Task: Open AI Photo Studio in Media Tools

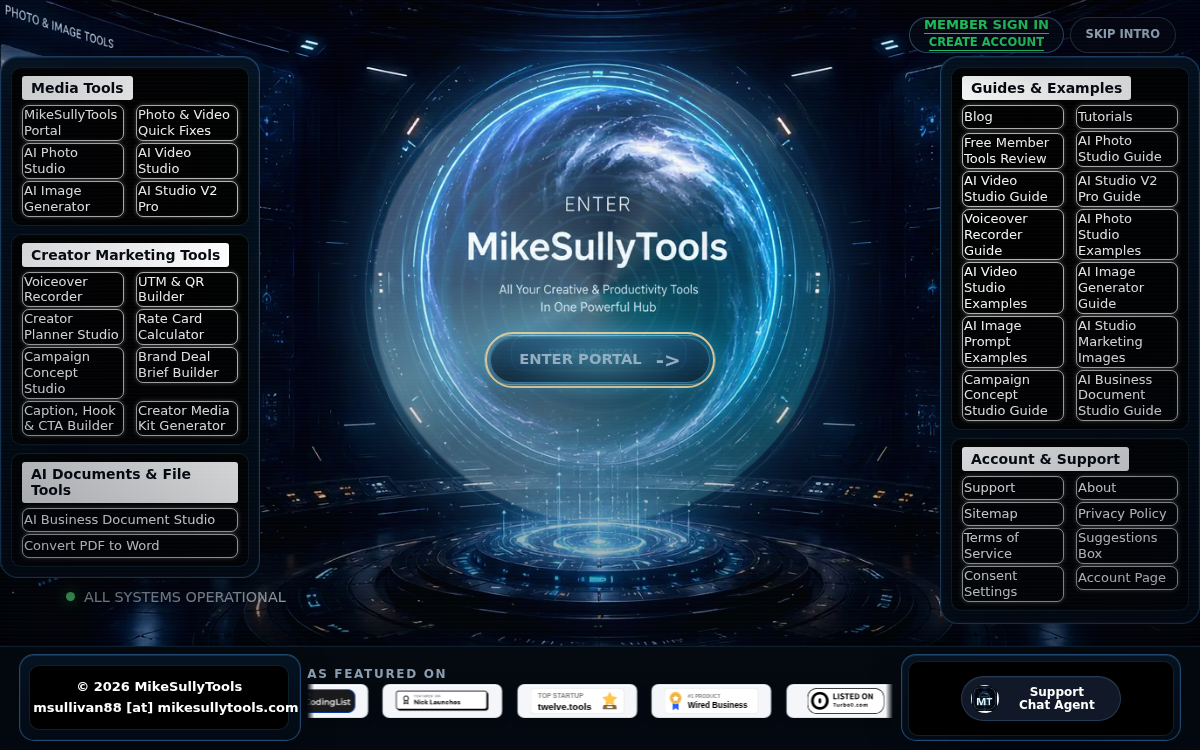Action: pyautogui.click(x=73, y=161)
